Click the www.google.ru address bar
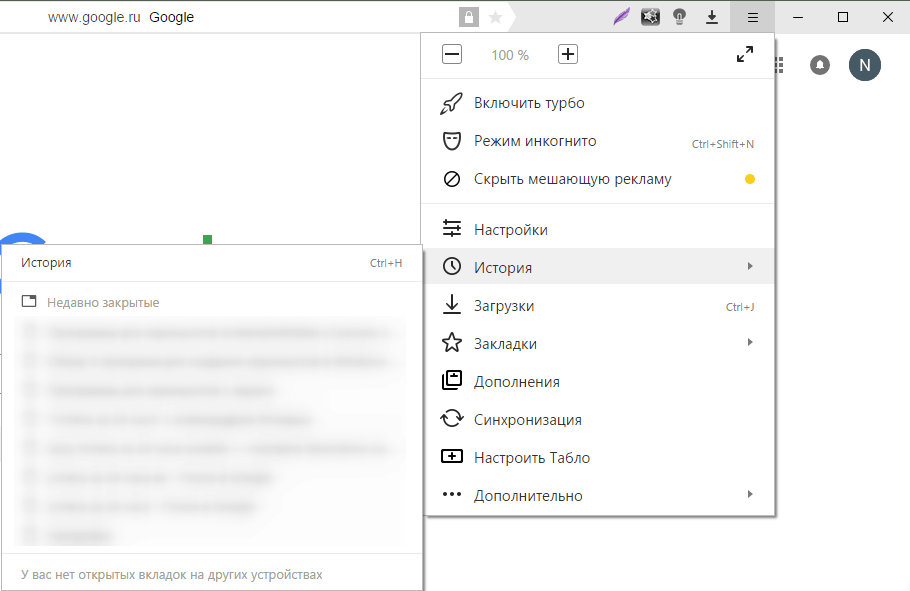Viewport: 910px width, 591px height. click(94, 17)
